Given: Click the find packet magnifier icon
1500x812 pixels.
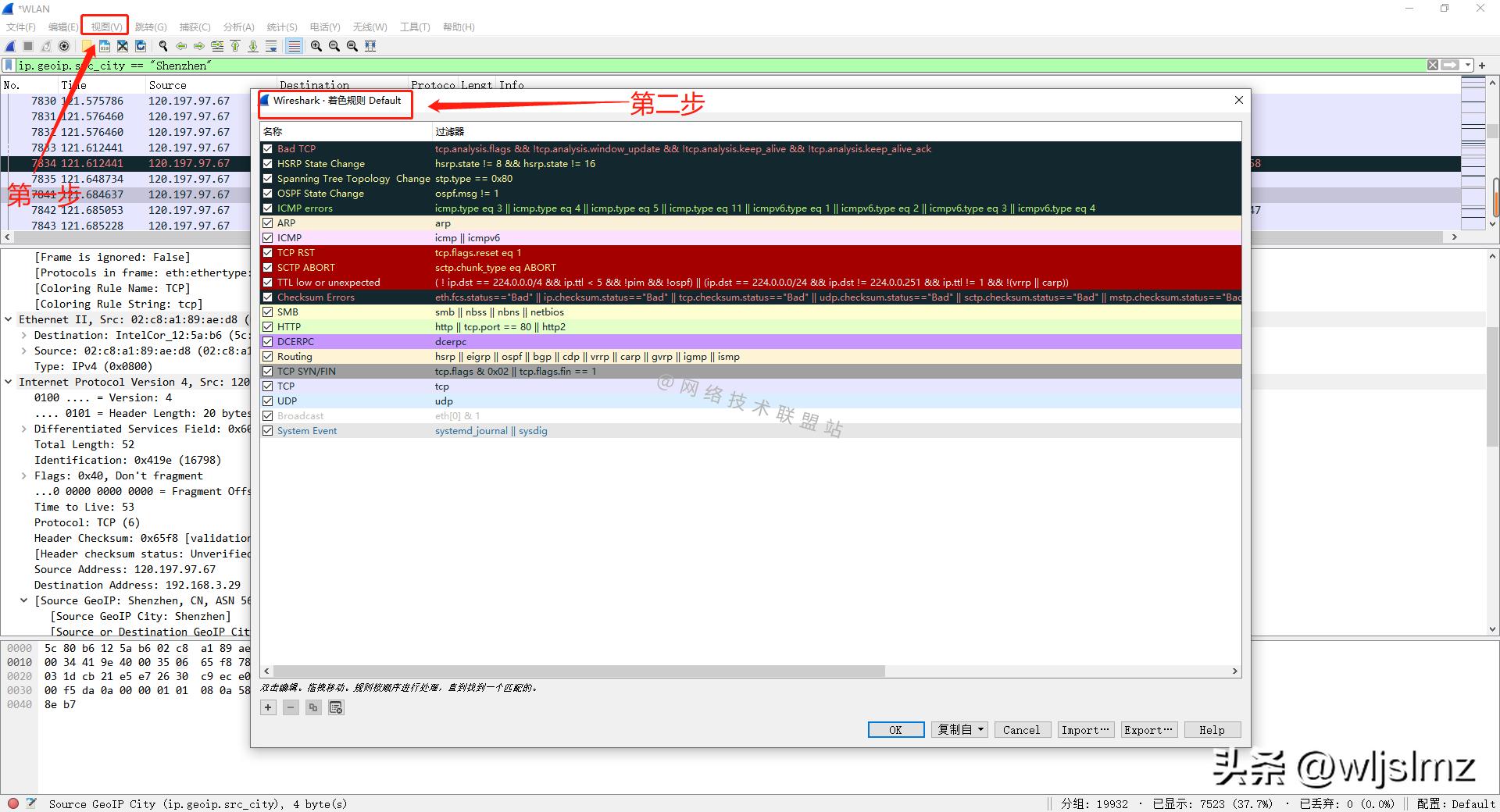Looking at the screenshot, I should [162, 46].
